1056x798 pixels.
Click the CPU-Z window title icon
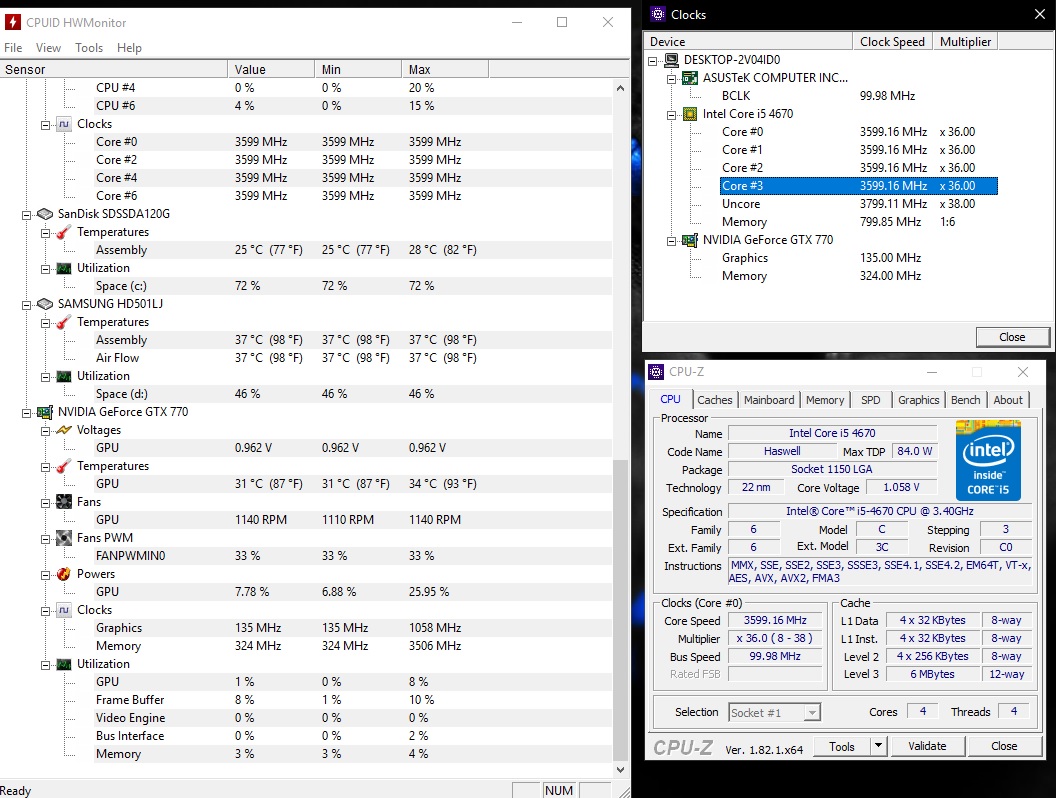pos(656,371)
